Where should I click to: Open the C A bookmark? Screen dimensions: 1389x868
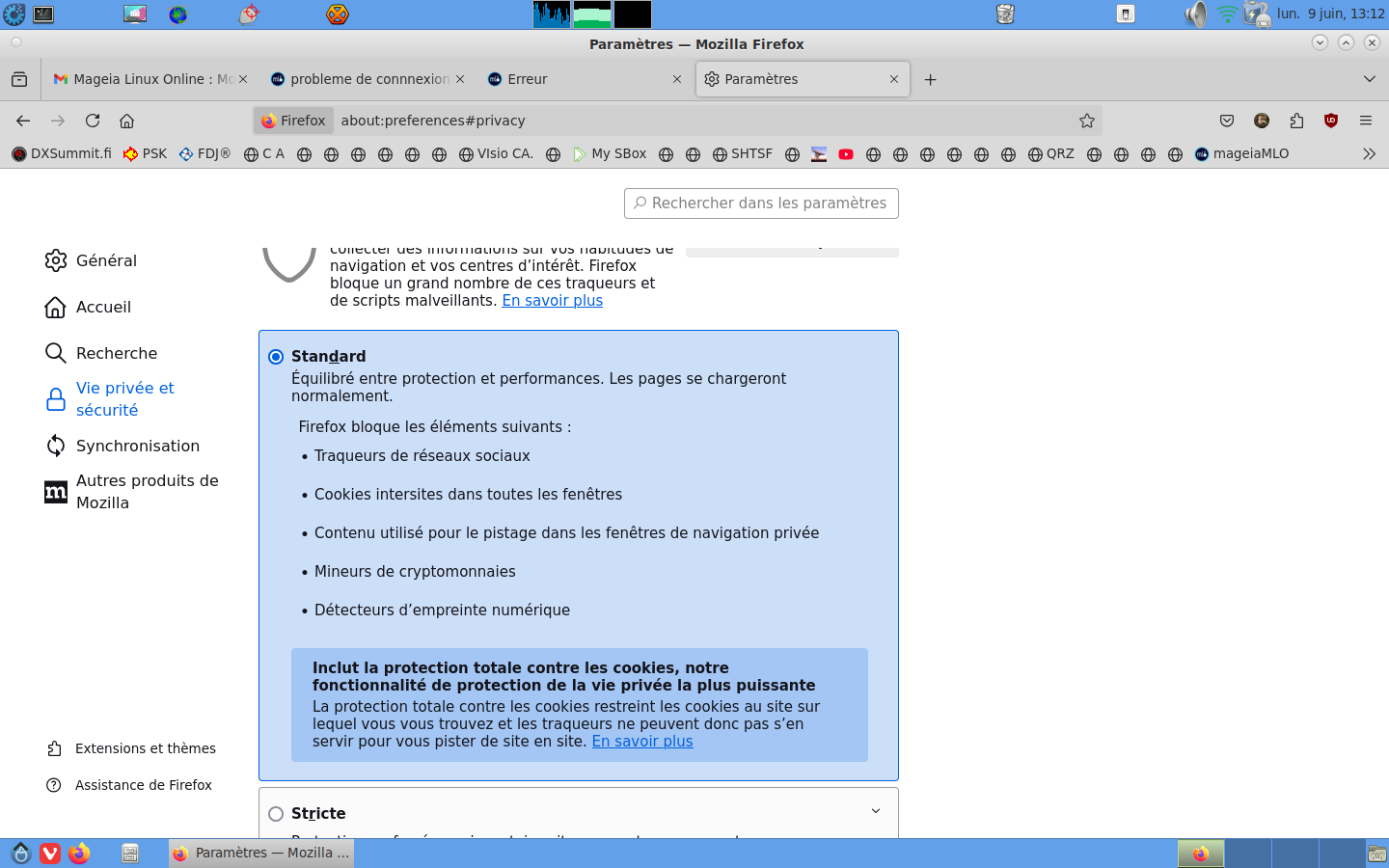[264, 154]
